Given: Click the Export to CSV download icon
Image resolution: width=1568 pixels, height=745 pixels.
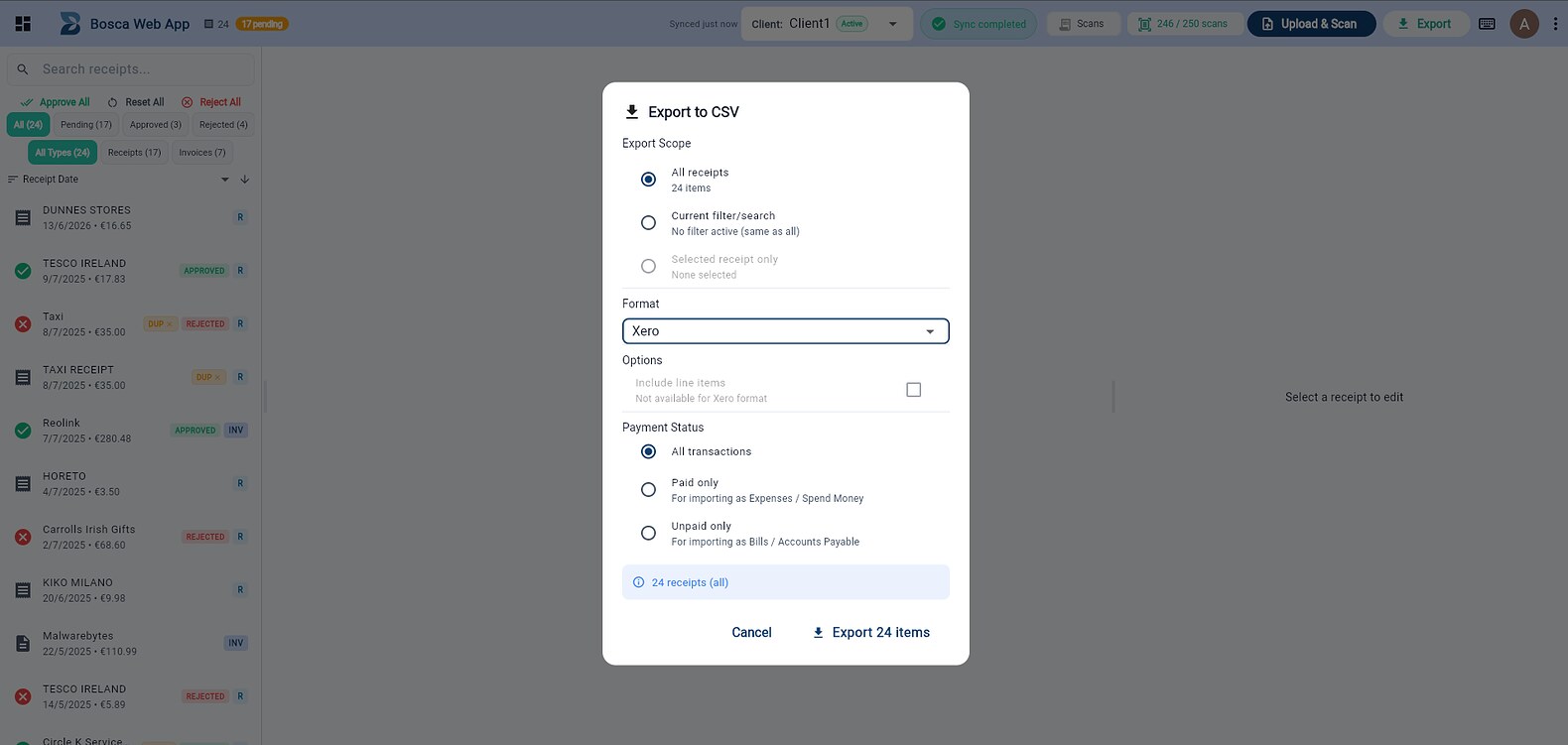Looking at the screenshot, I should tap(632, 112).
